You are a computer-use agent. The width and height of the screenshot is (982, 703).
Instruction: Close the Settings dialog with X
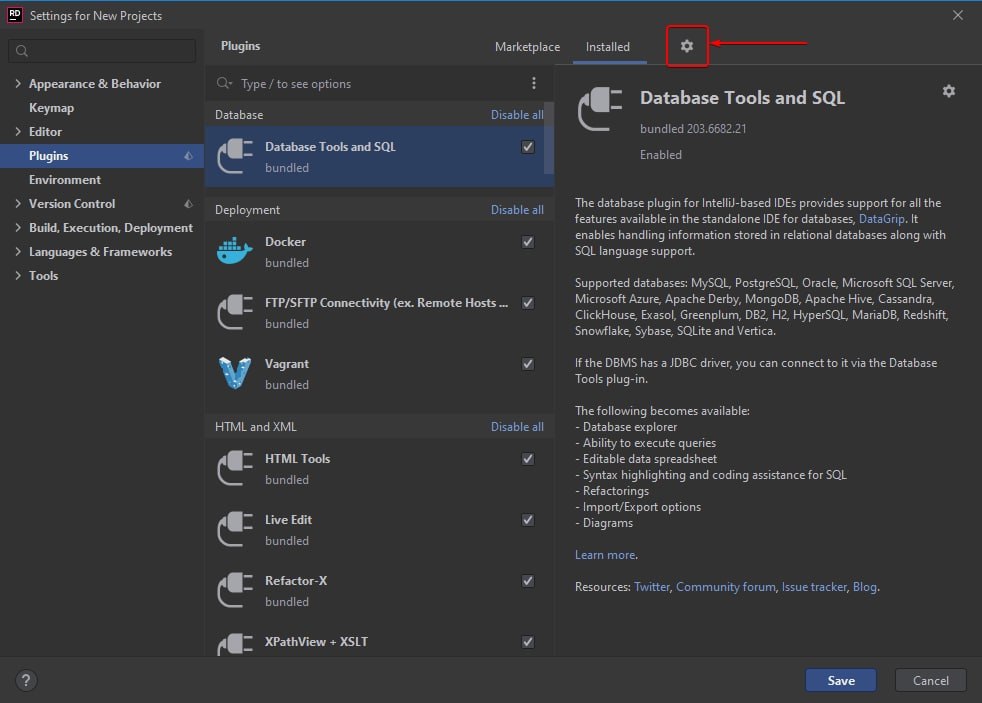click(958, 15)
